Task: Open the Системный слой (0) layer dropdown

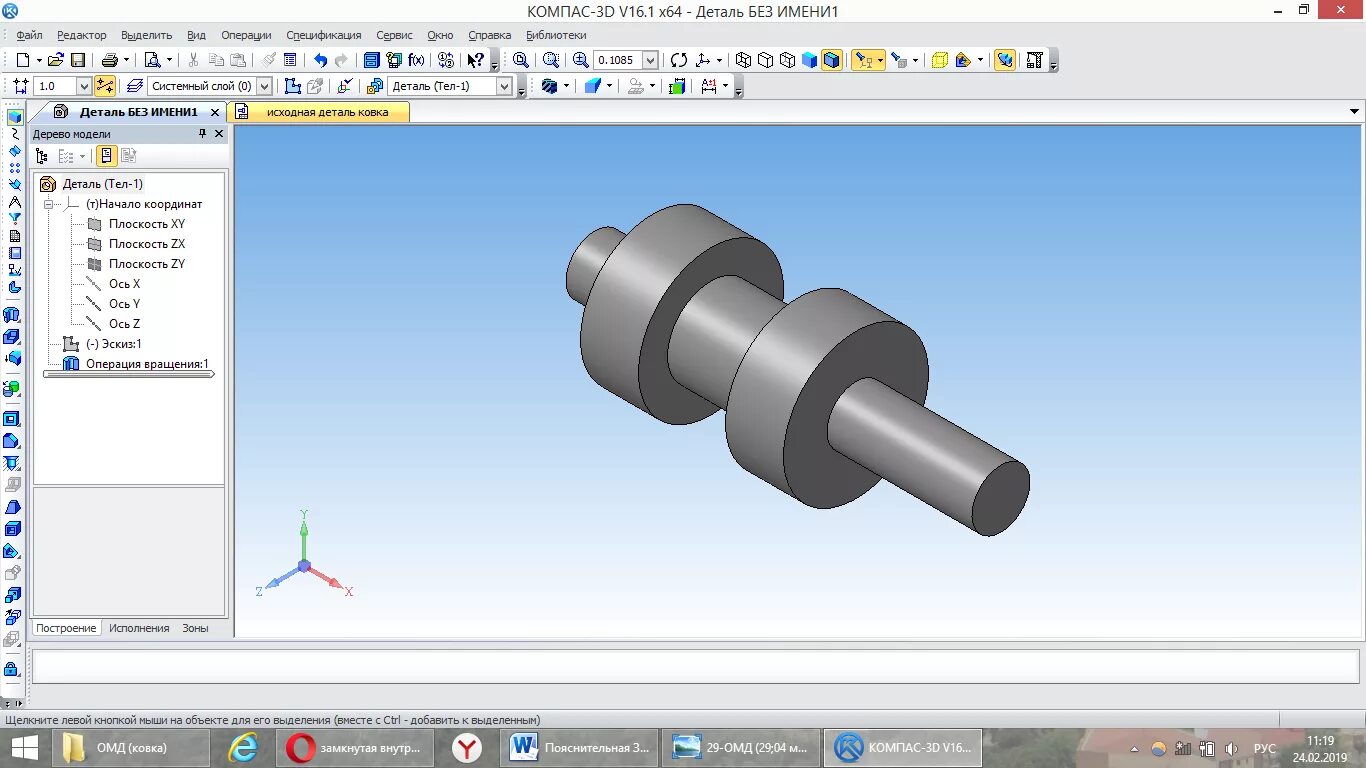Action: [x=264, y=86]
